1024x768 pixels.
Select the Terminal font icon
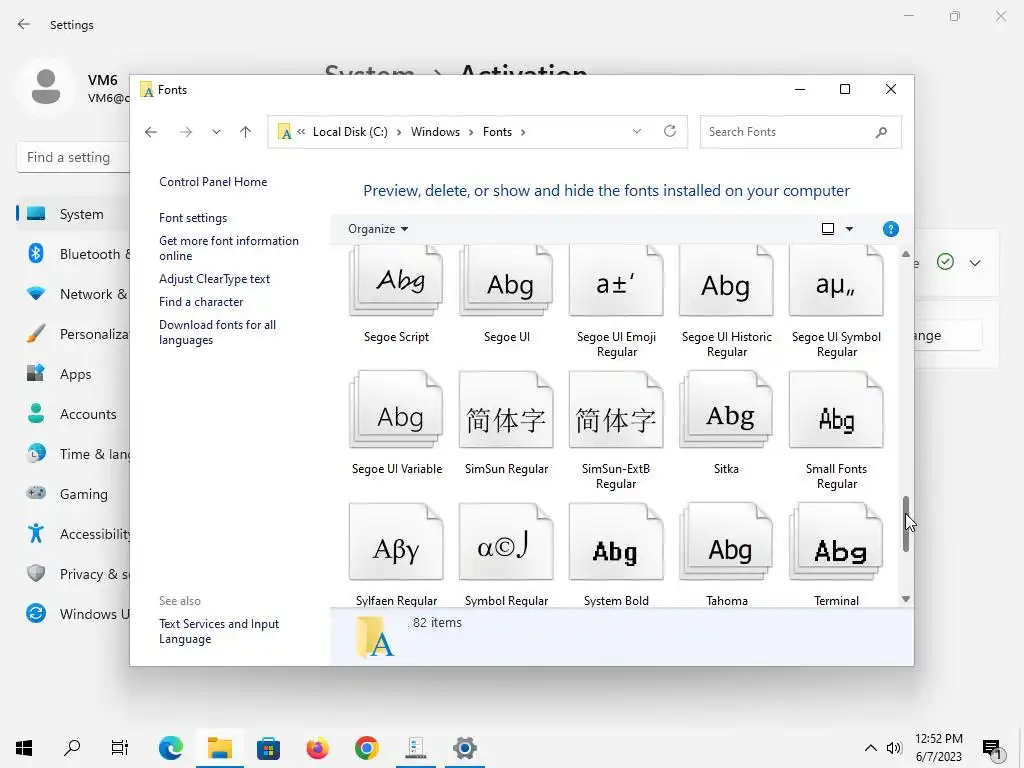(836, 541)
